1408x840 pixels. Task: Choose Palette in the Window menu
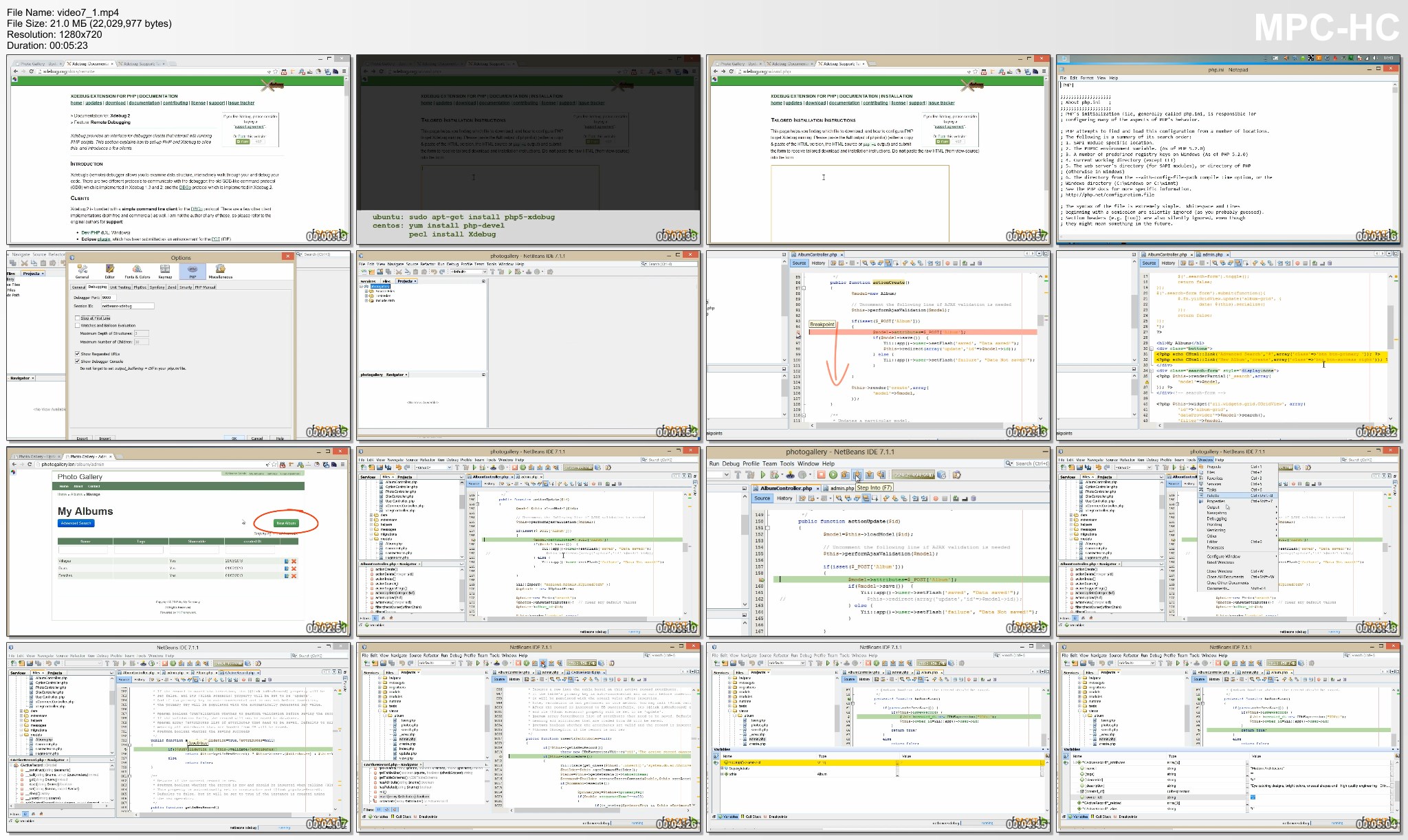click(1237, 496)
